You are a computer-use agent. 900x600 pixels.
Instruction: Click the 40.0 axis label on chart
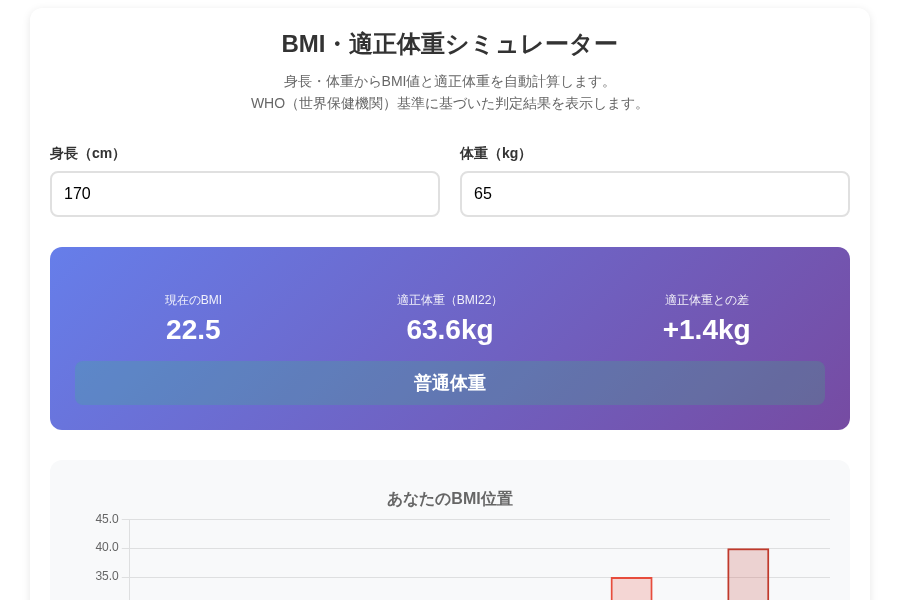[x=107, y=547]
